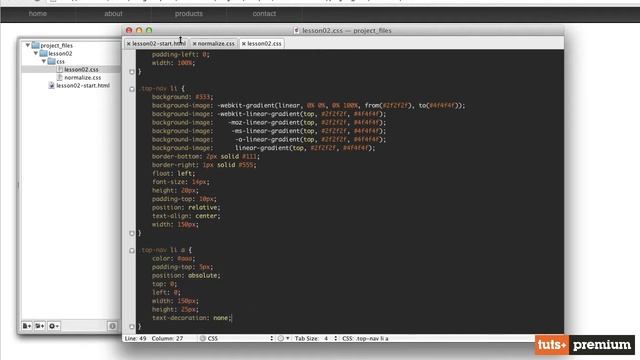Viewport: 640px width, 360px height.
Task: Click the text-align: center line
Action: pos(186,216)
